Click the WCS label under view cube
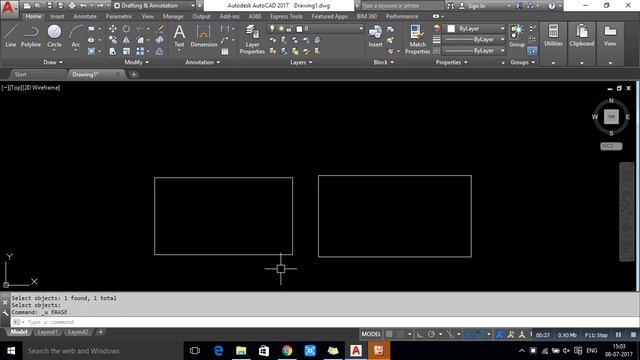The width and height of the screenshot is (640, 360). pos(611,146)
